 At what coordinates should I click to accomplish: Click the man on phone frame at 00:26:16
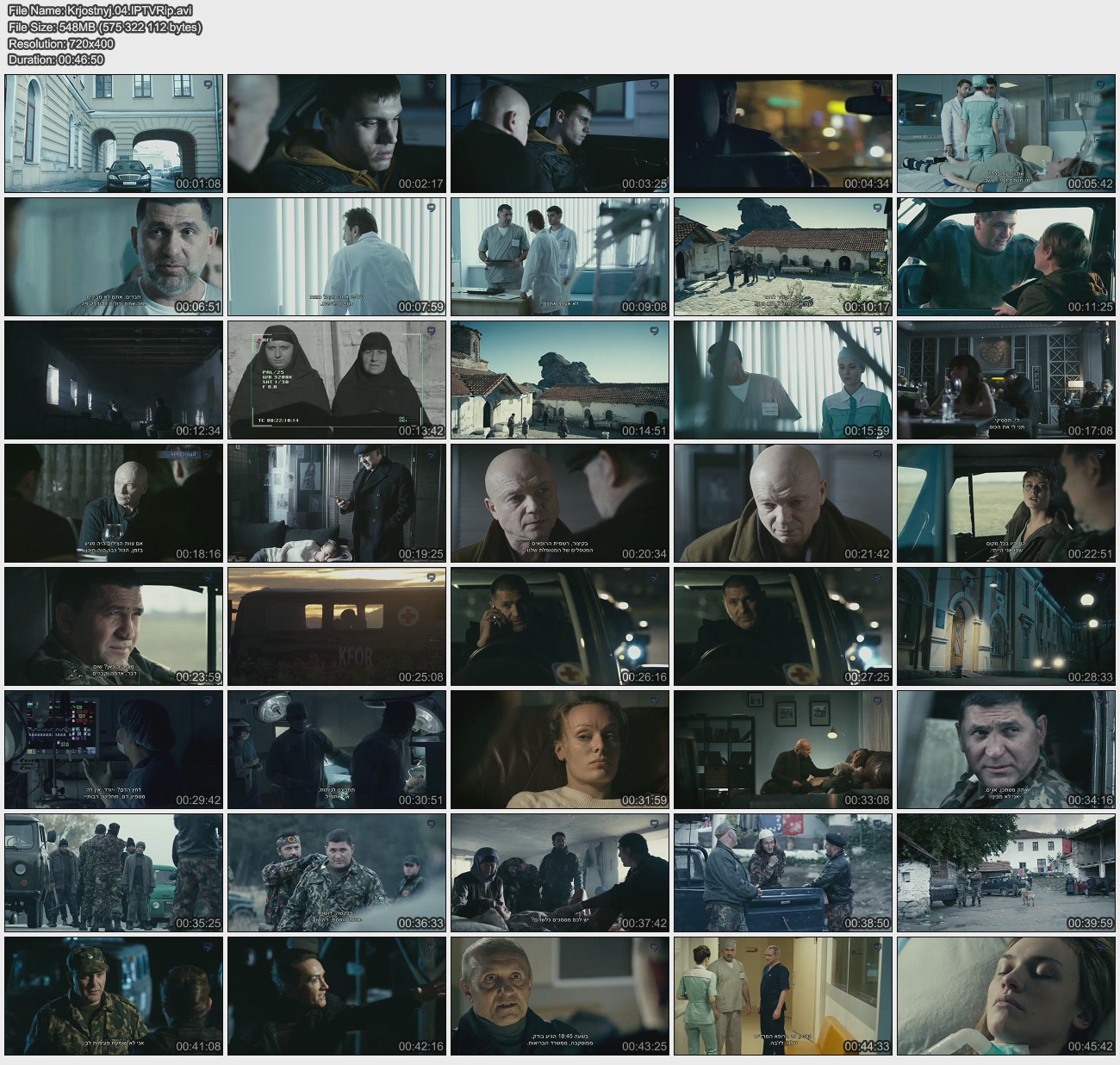click(x=560, y=626)
